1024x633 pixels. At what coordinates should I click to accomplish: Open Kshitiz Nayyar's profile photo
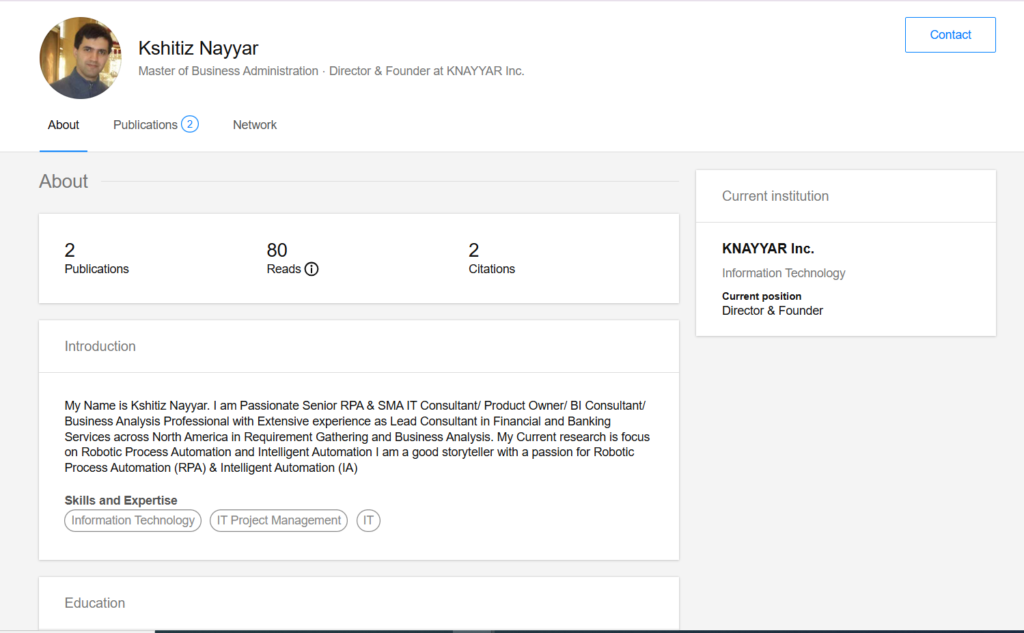[x=80, y=58]
